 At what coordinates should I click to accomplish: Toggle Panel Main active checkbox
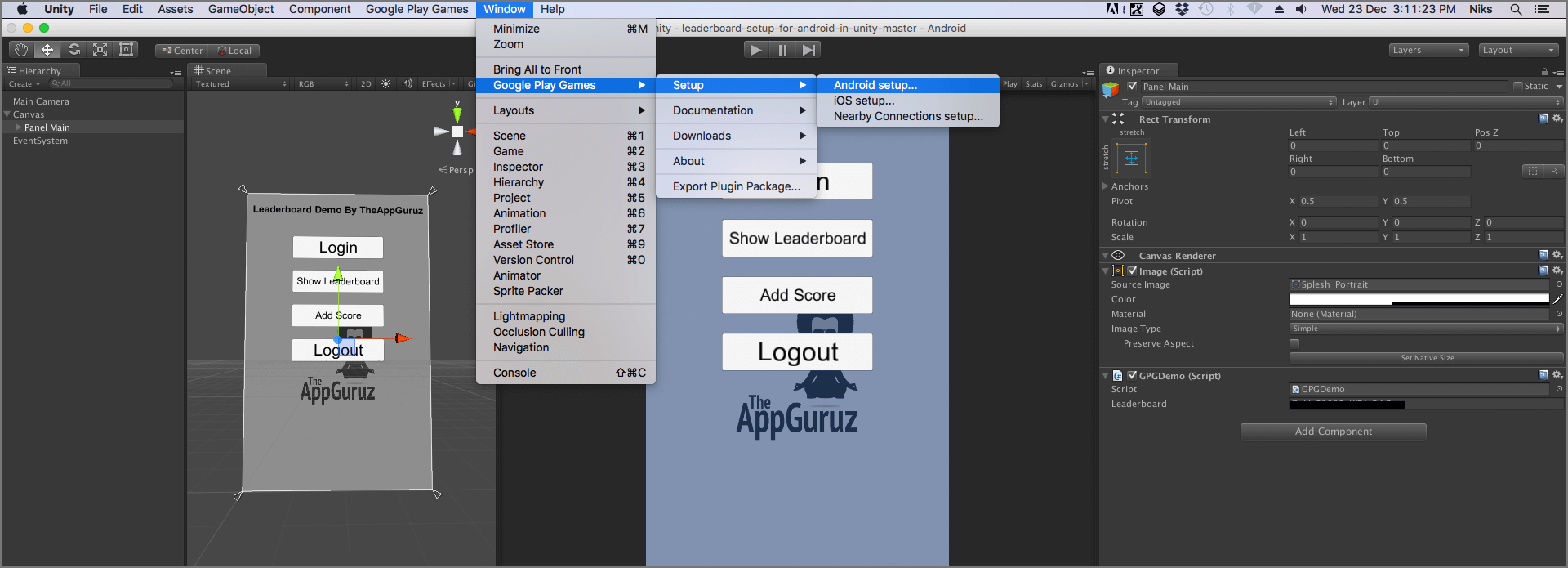click(x=1132, y=86)
